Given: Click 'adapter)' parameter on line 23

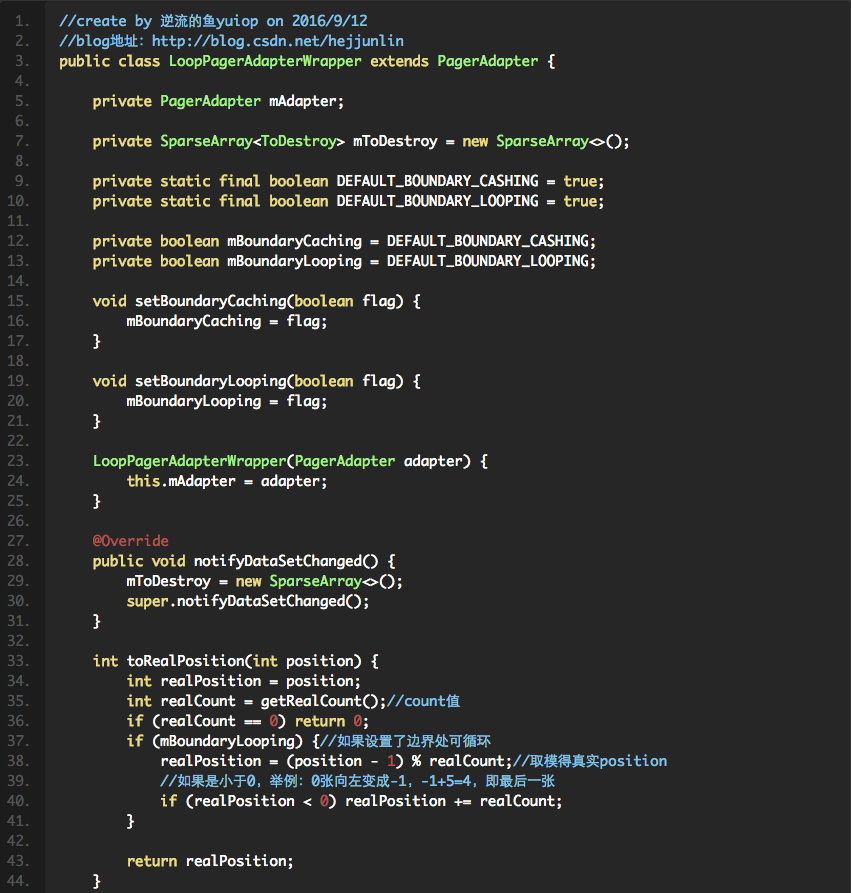Looking at the screenshot, I should tap(437, 461).
